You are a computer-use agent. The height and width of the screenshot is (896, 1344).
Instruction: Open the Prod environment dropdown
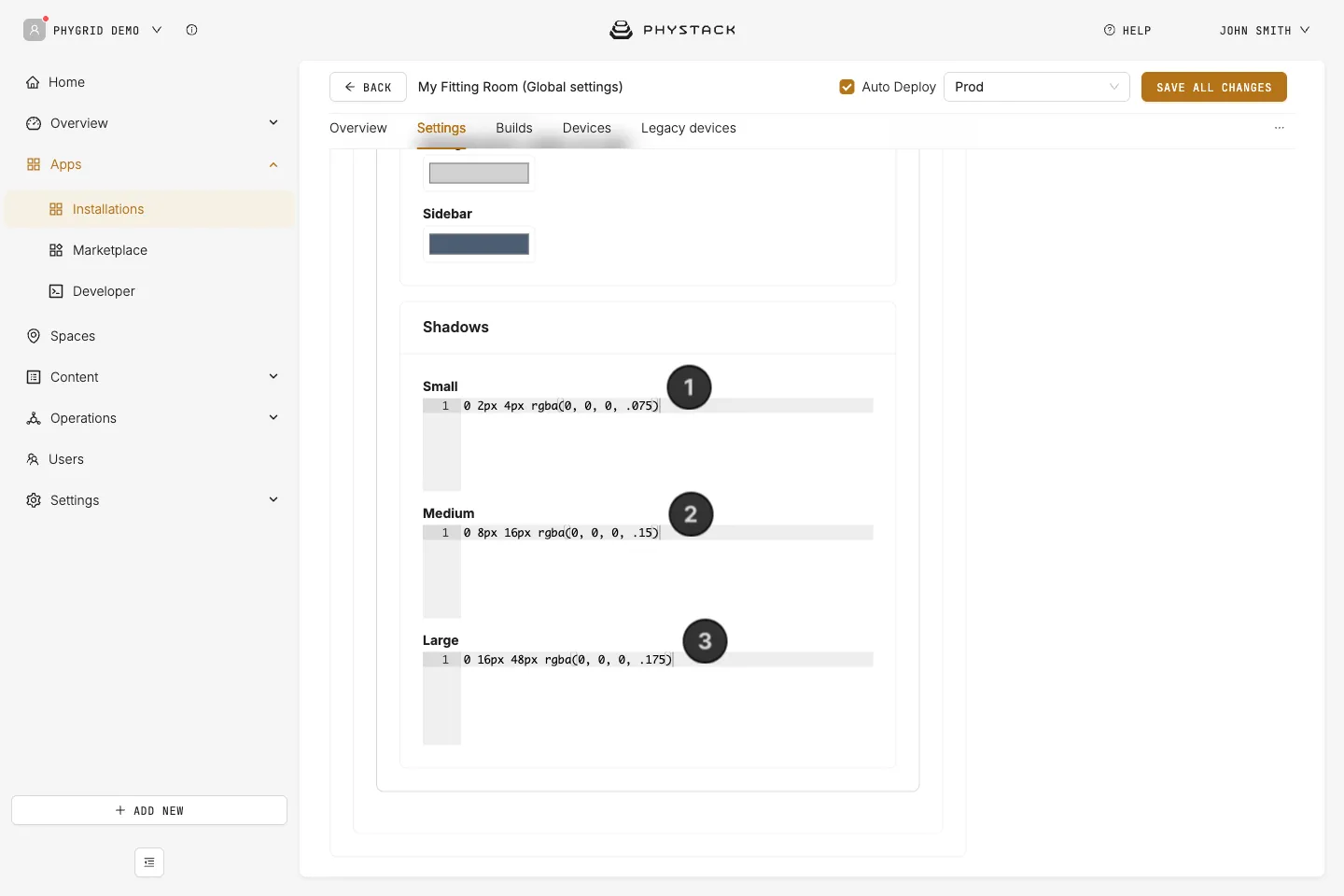click(x=1037, y=87)
